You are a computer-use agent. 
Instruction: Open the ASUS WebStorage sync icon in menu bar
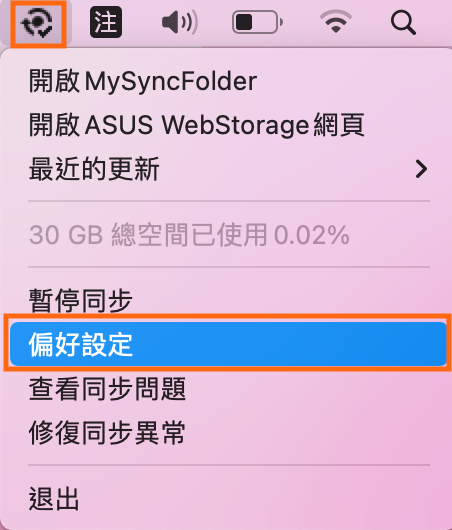[x=37, y=22]
